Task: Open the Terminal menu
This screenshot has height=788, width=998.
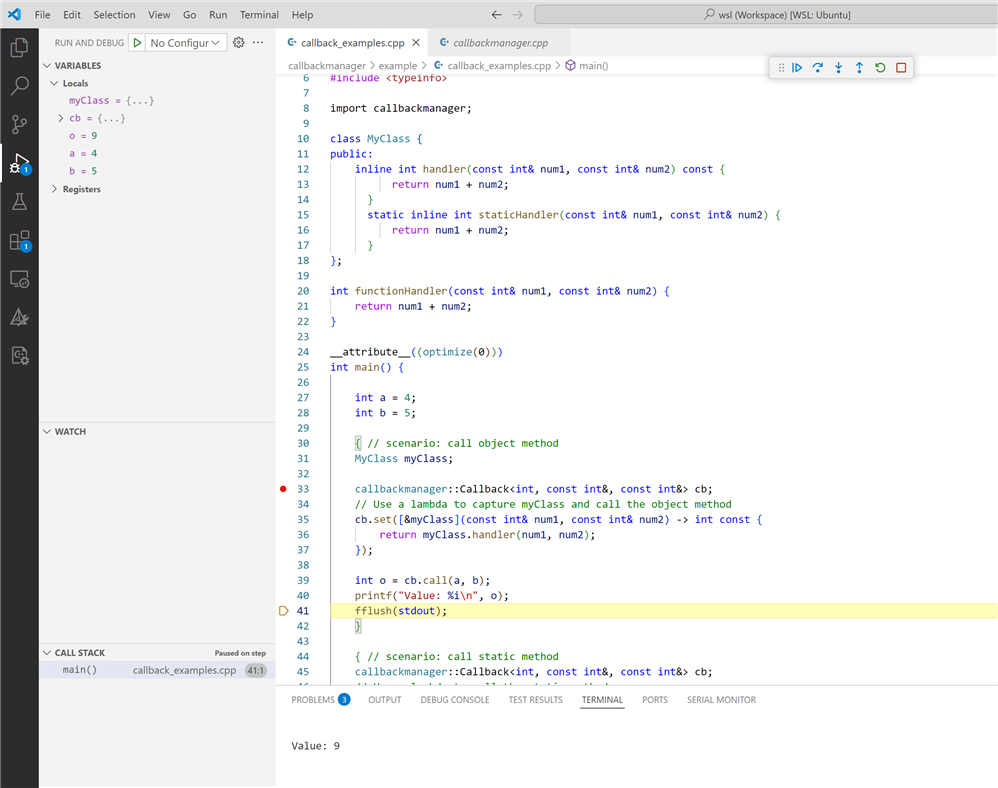Action: [259, 15]
